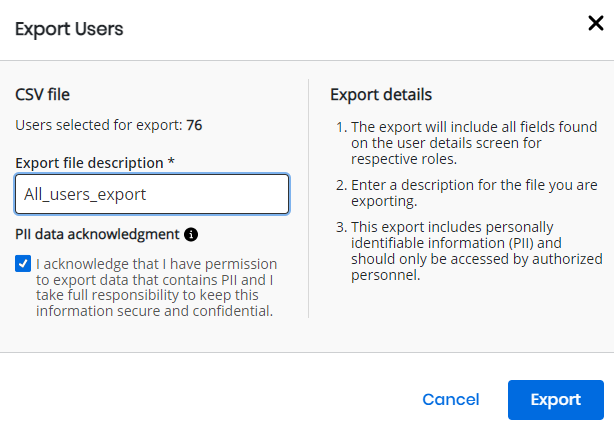Click the CSV file heading

[x=42, y=95]
